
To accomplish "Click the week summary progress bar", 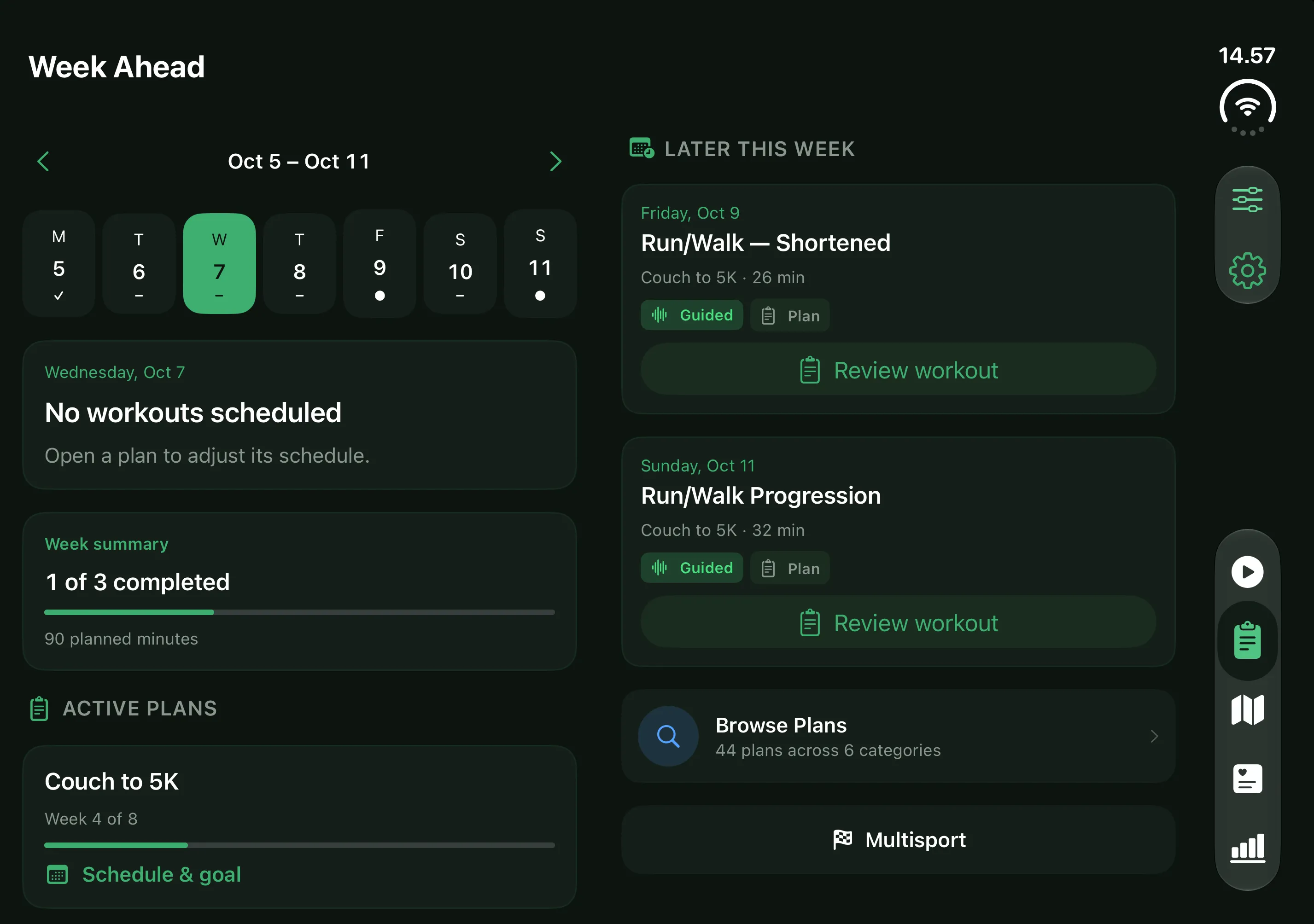I will pos(299,612).
